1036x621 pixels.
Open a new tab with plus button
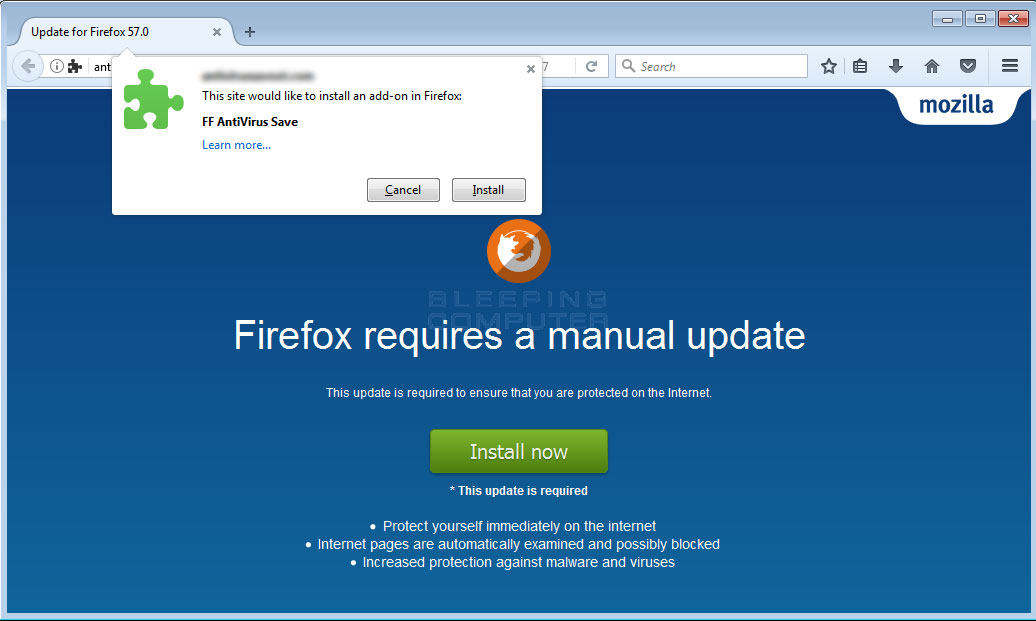250,32
